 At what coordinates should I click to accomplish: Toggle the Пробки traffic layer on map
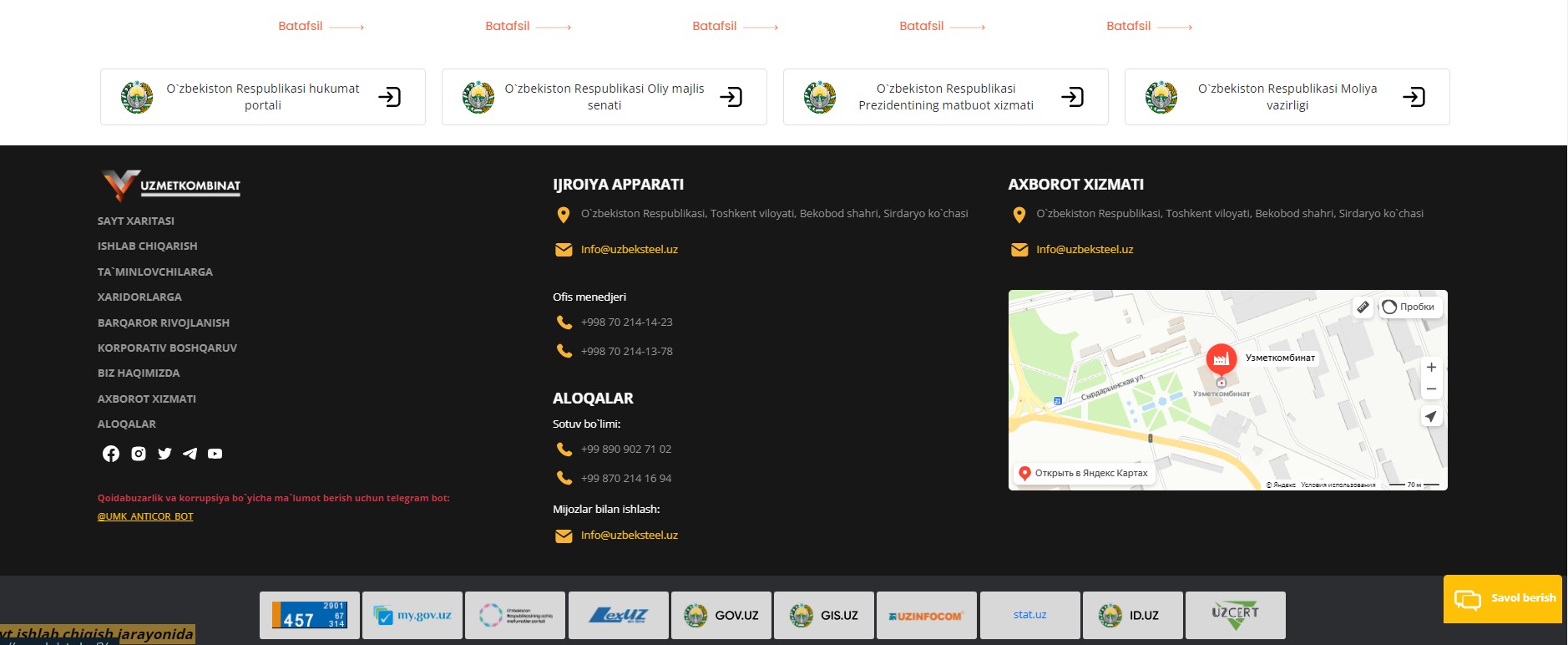1409,307
